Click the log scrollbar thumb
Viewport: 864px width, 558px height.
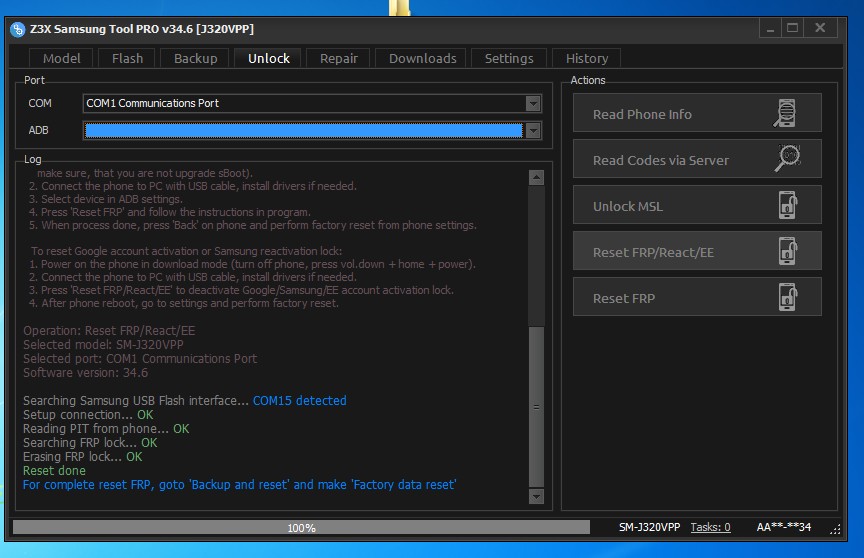click(536, 407)
